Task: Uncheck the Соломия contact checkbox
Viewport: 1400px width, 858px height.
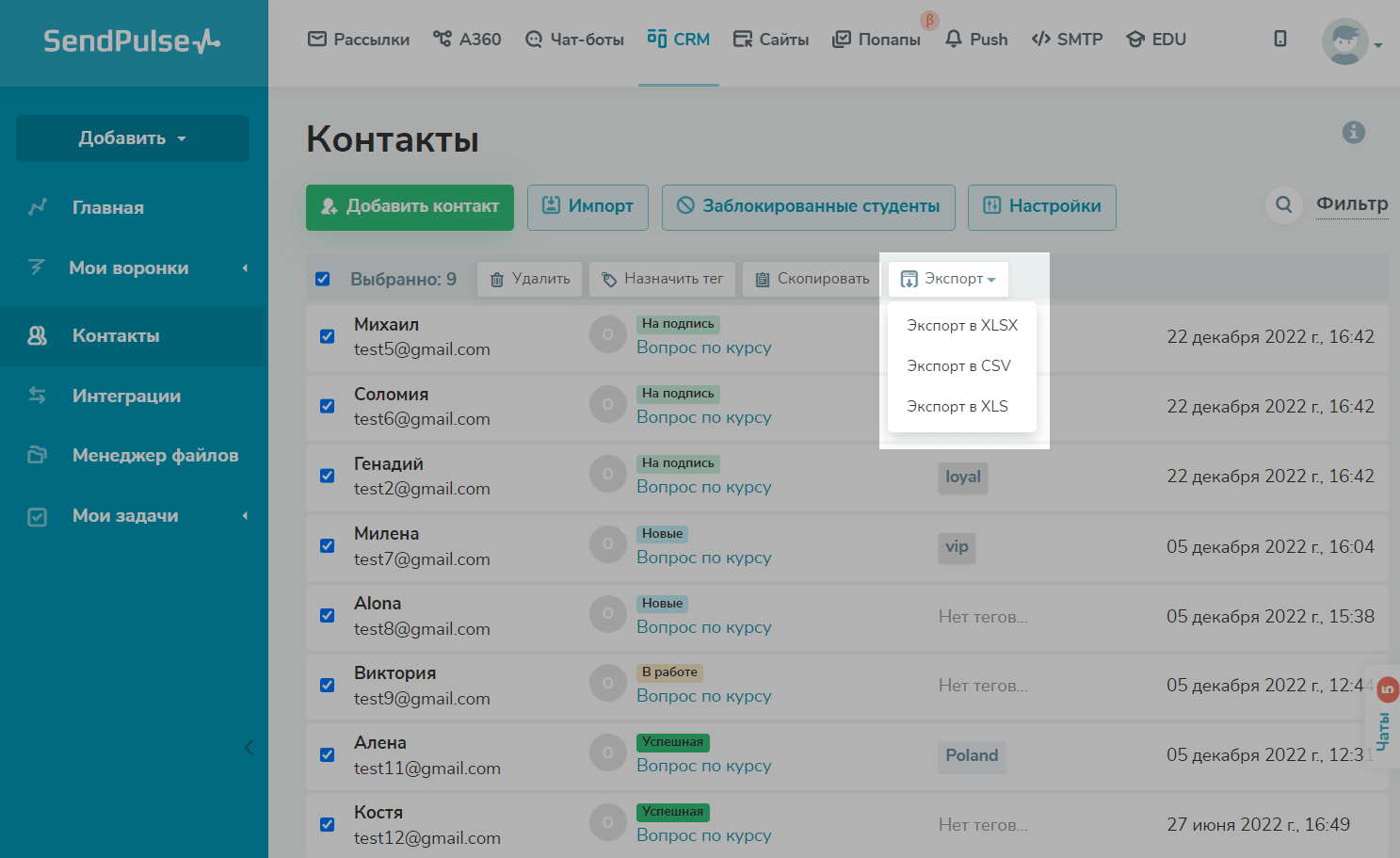Action: 328,406
